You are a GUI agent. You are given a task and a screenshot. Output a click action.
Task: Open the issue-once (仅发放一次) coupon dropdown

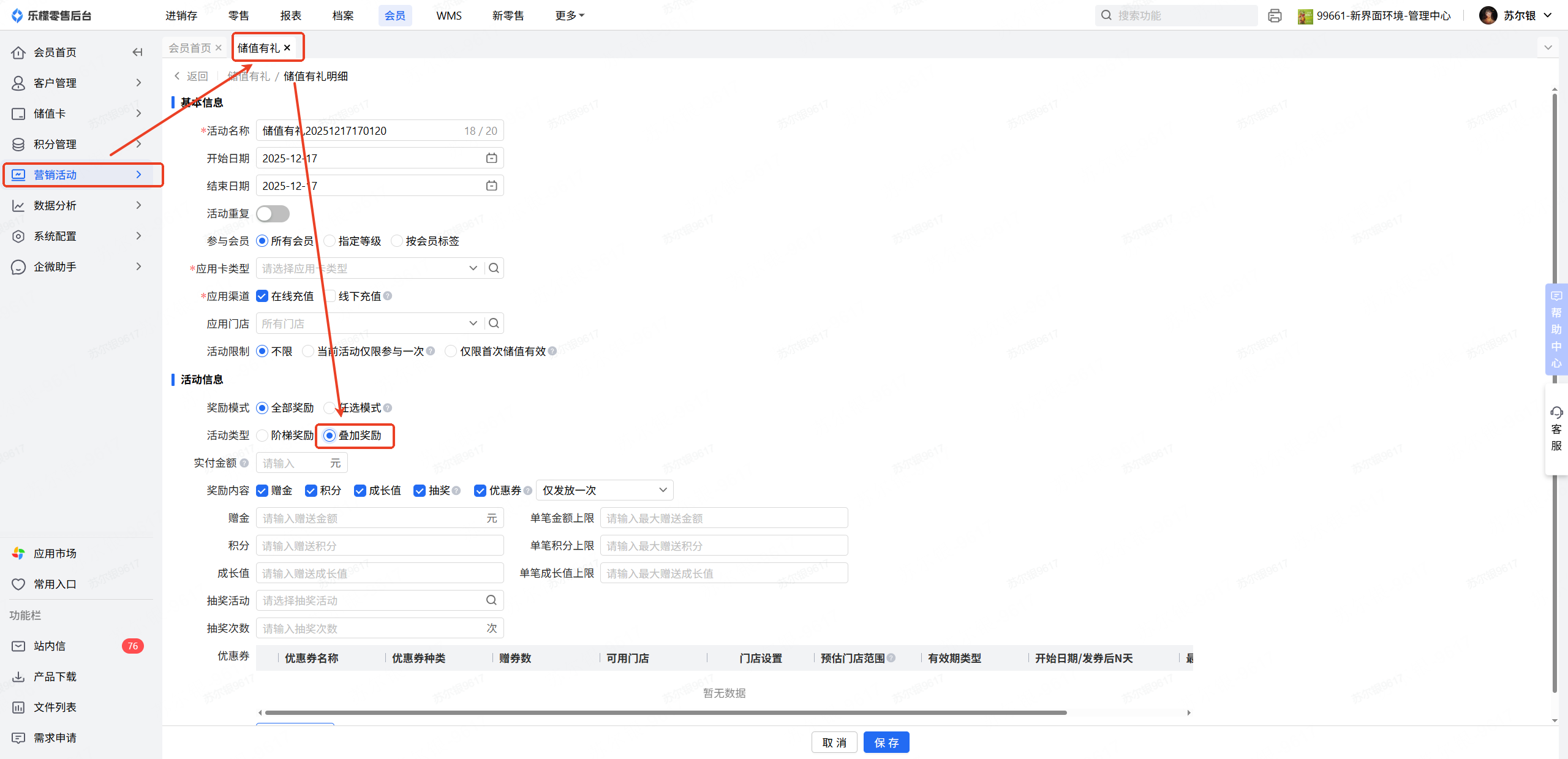coord(604,490)
